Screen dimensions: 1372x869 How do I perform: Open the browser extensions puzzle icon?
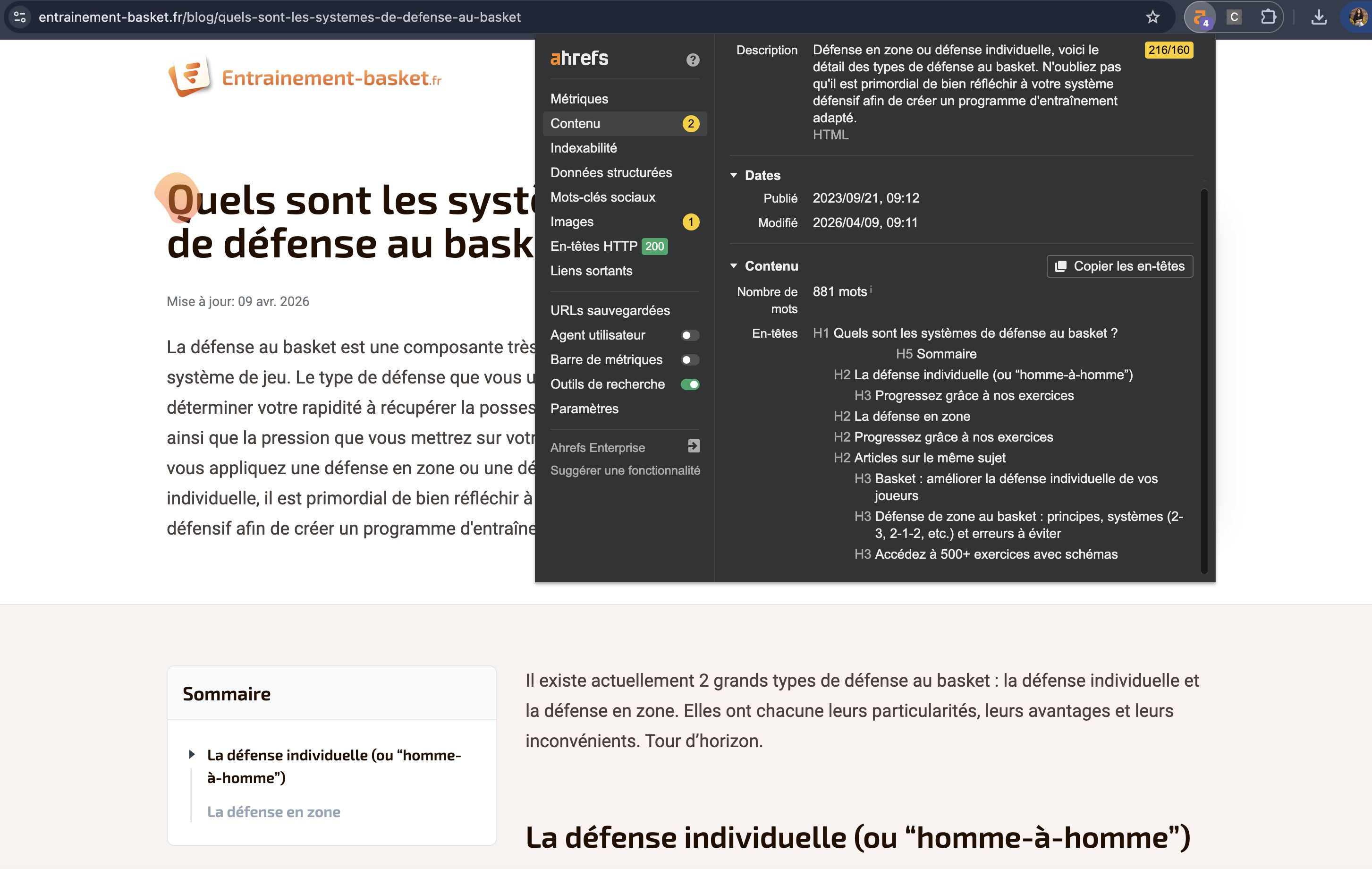1268,17
